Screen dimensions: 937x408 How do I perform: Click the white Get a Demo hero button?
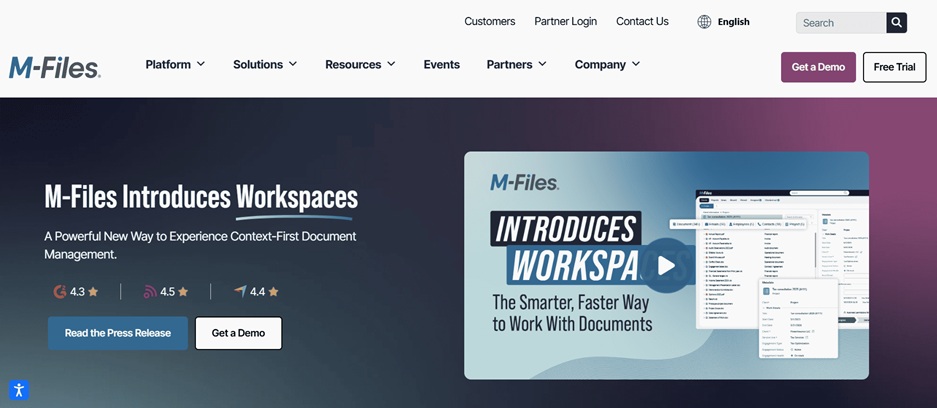click(238, 333)
